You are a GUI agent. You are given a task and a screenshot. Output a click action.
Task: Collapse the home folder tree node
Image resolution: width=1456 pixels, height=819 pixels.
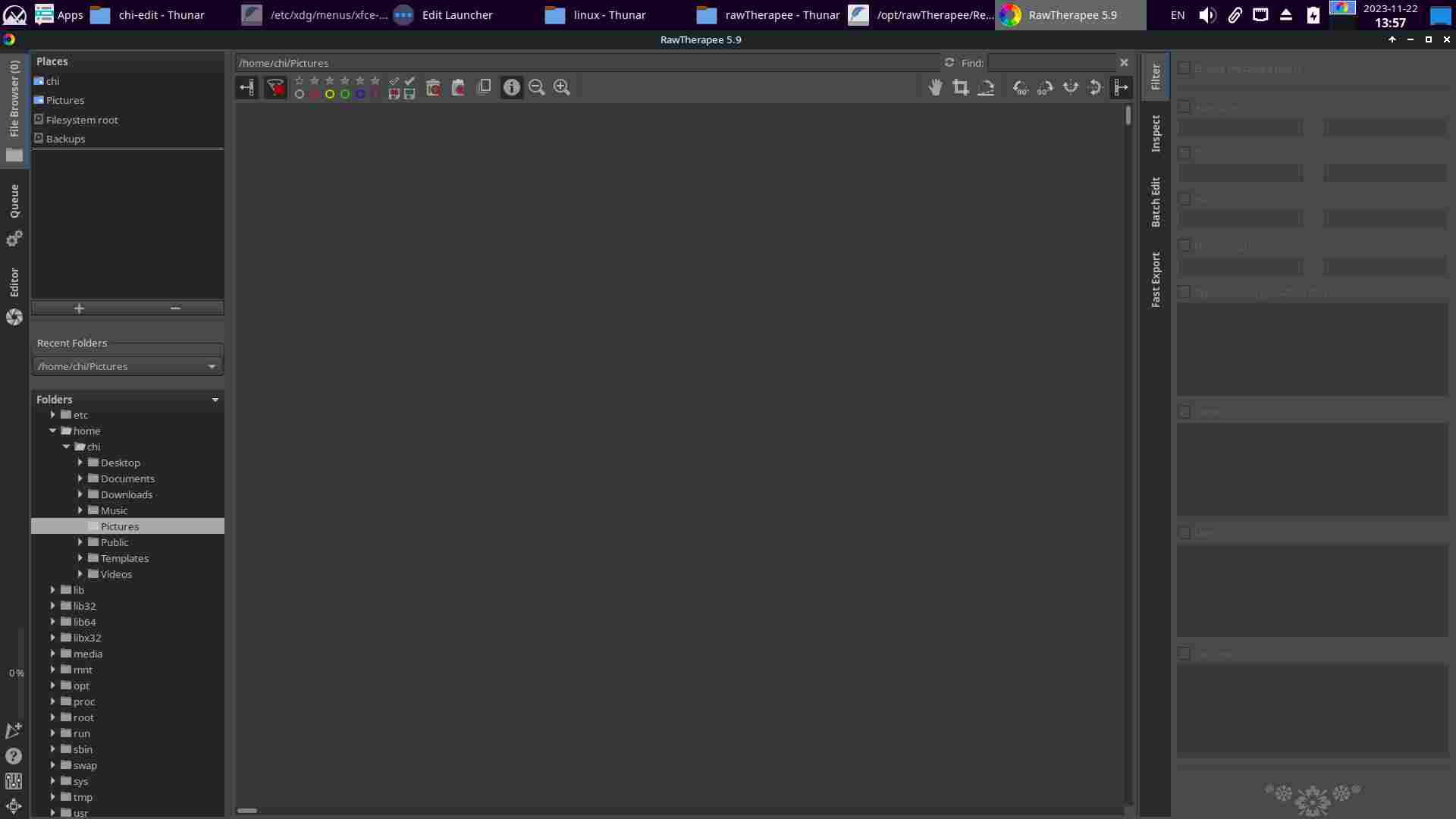53,431
